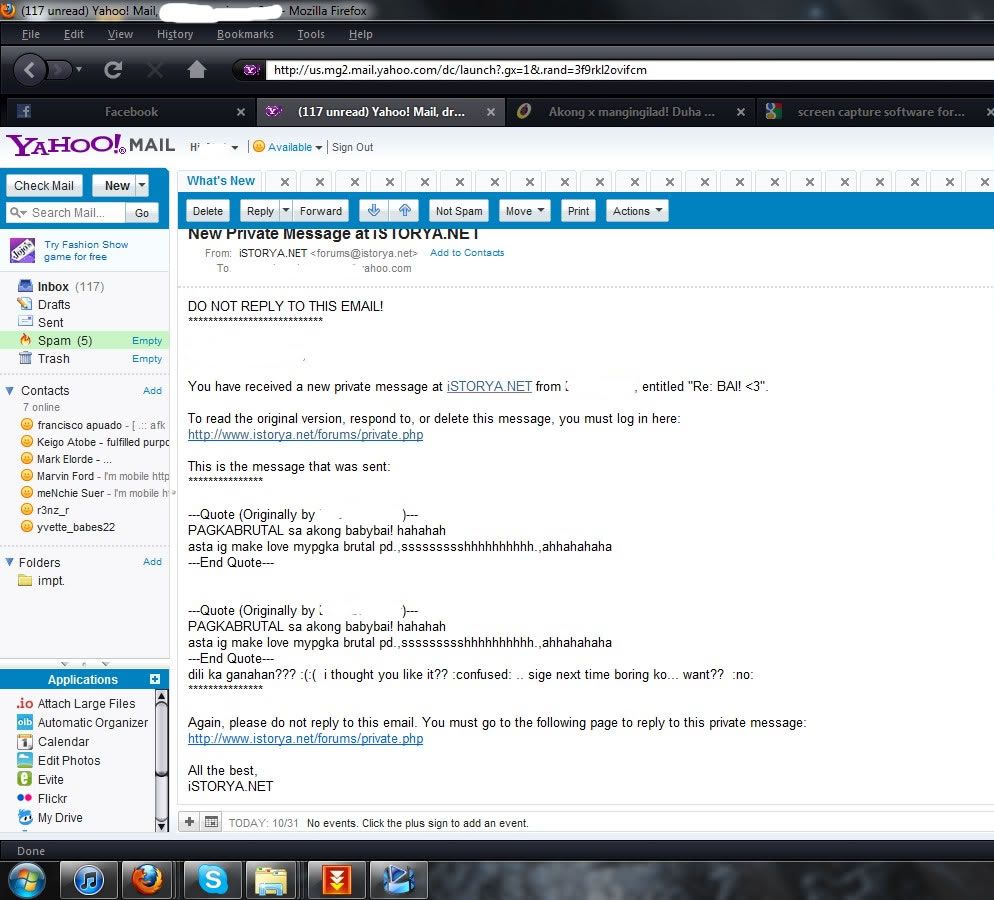Open the calendar grid view icon

click(211, 822)
